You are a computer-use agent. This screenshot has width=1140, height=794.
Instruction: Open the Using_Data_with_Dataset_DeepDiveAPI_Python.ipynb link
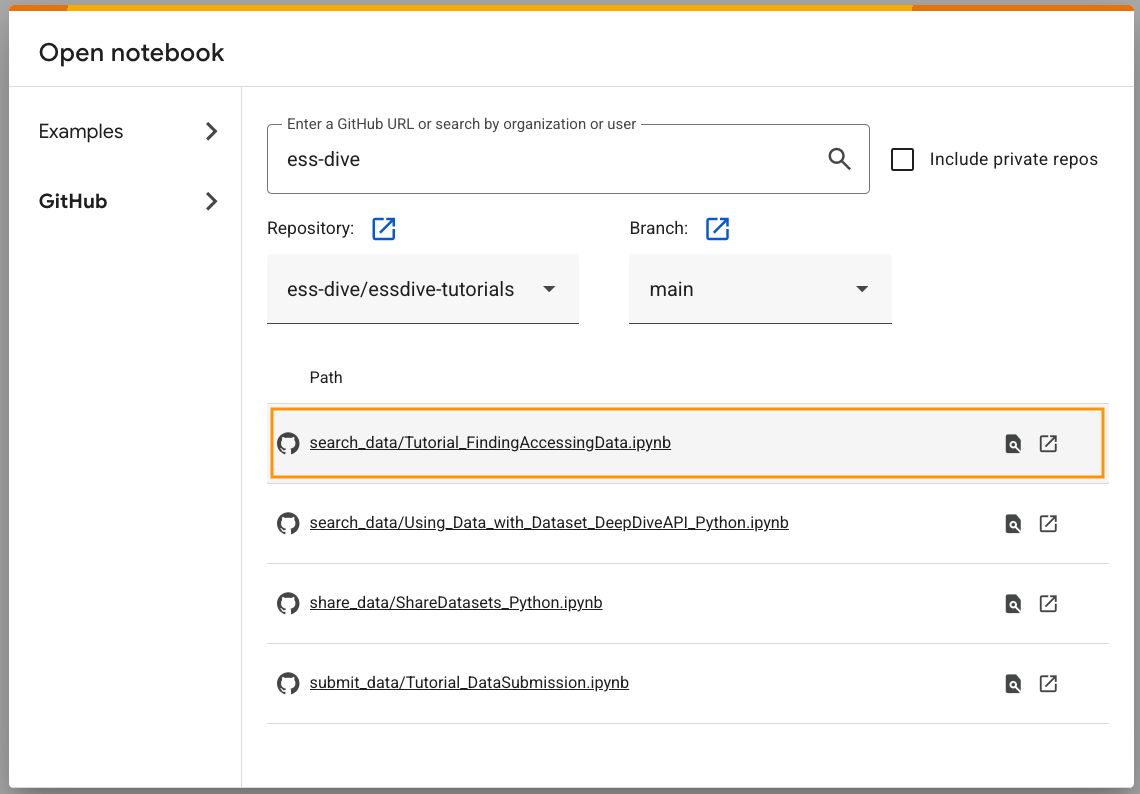click(549, 523)
